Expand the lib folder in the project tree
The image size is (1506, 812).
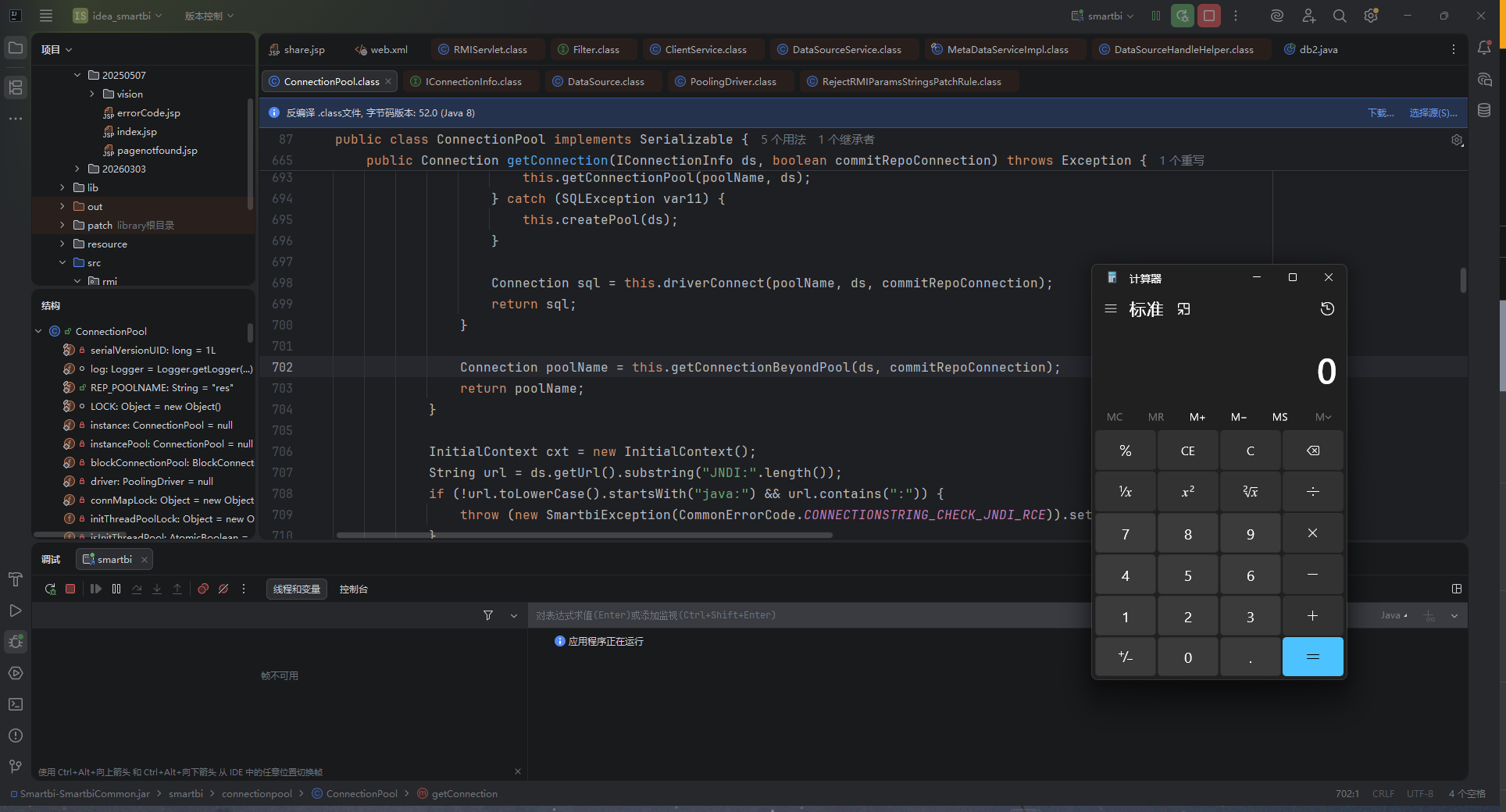click(62, 187)
